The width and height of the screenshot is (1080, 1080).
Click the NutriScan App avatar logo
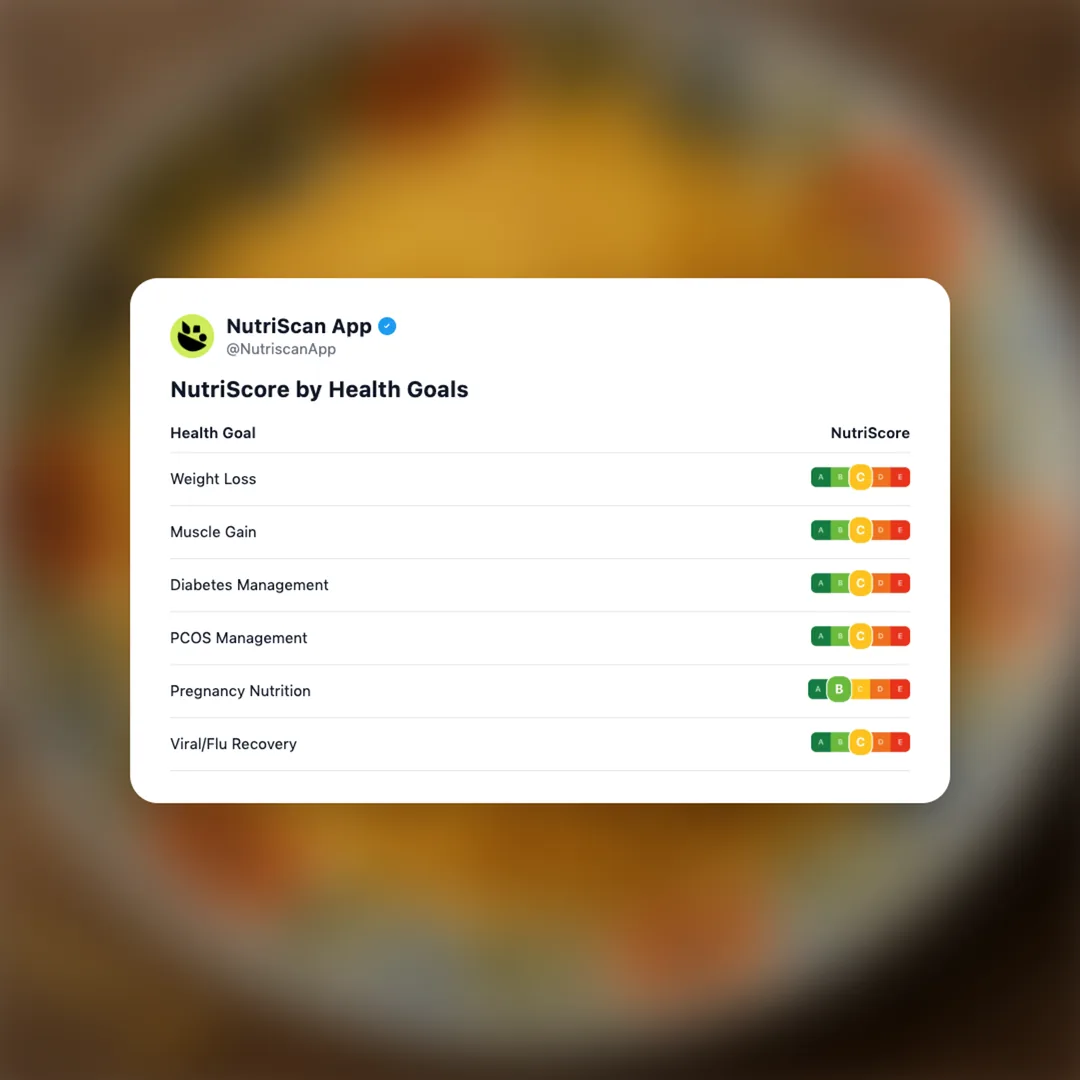pyautogui.click(x=192, y=336)
